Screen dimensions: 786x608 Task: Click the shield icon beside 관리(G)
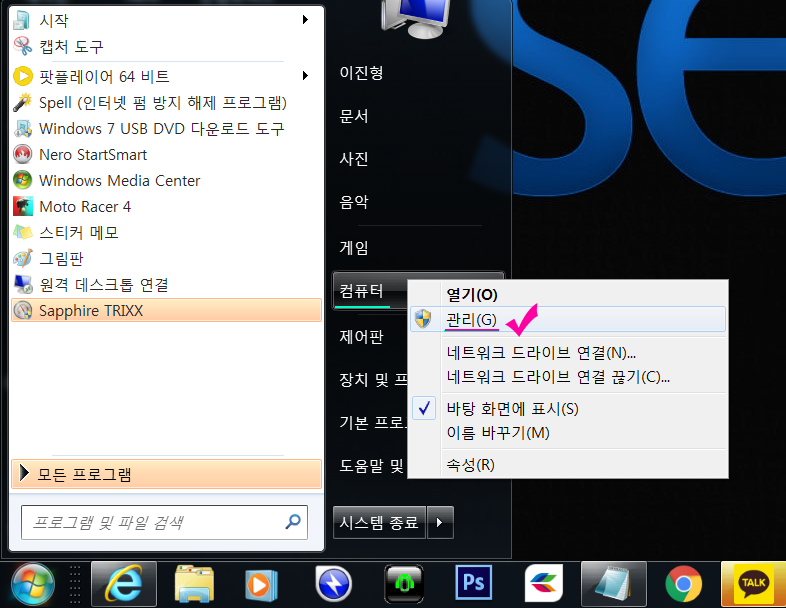[x=423, y=319]
